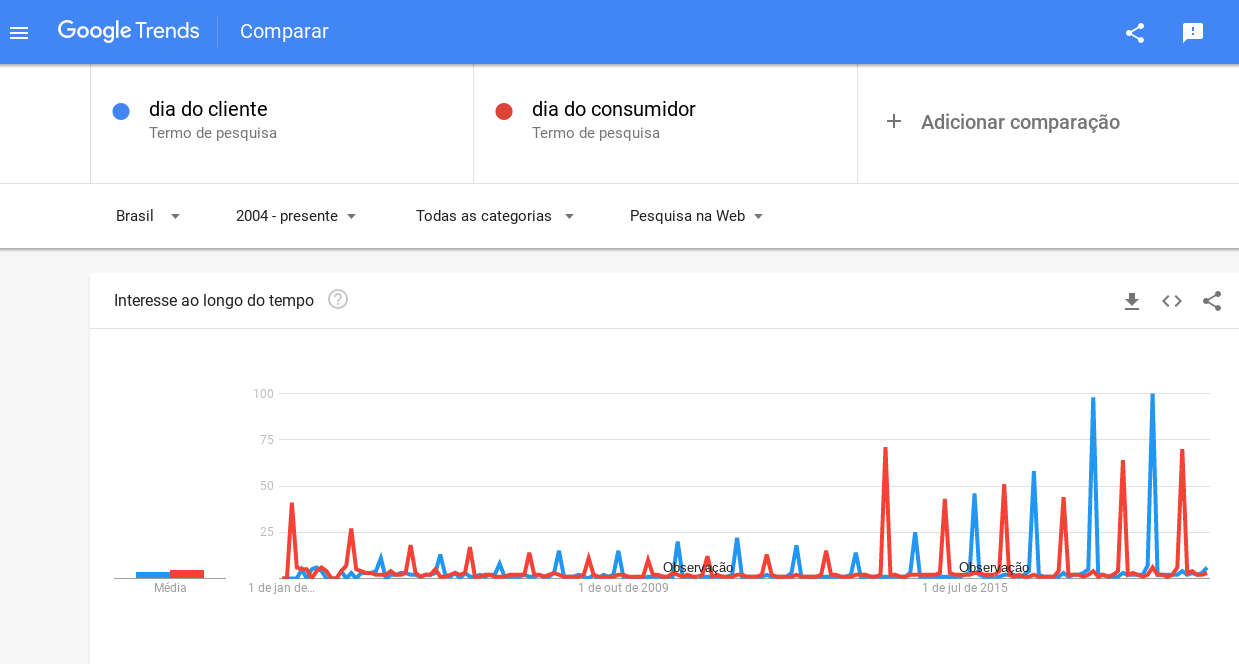This screenshot has height=664, width=1239.
Task: Share the interest over time chart
Action: [1212, 301]
